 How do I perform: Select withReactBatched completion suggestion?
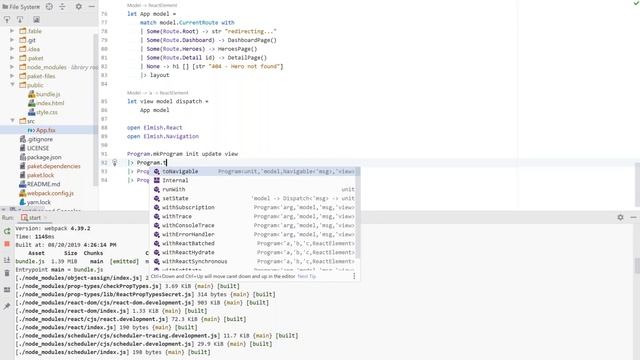click(253, 243)
